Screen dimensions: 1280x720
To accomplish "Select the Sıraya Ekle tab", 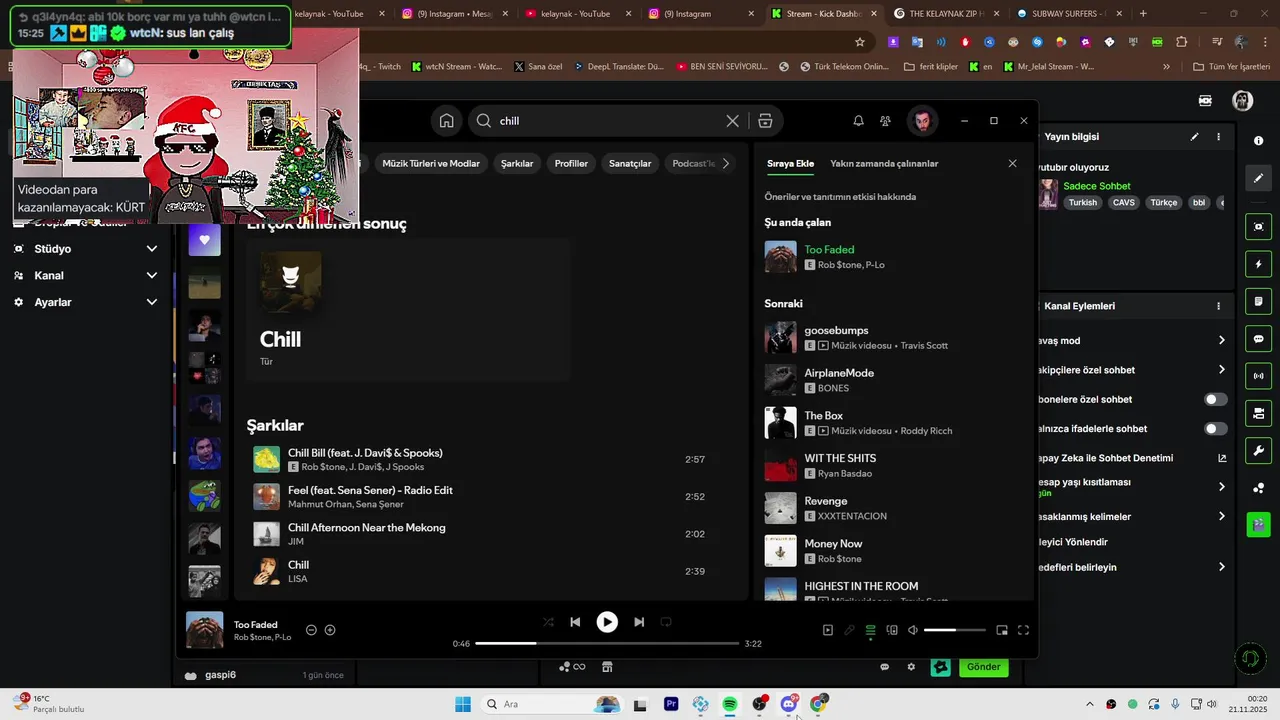I will 790,163.
